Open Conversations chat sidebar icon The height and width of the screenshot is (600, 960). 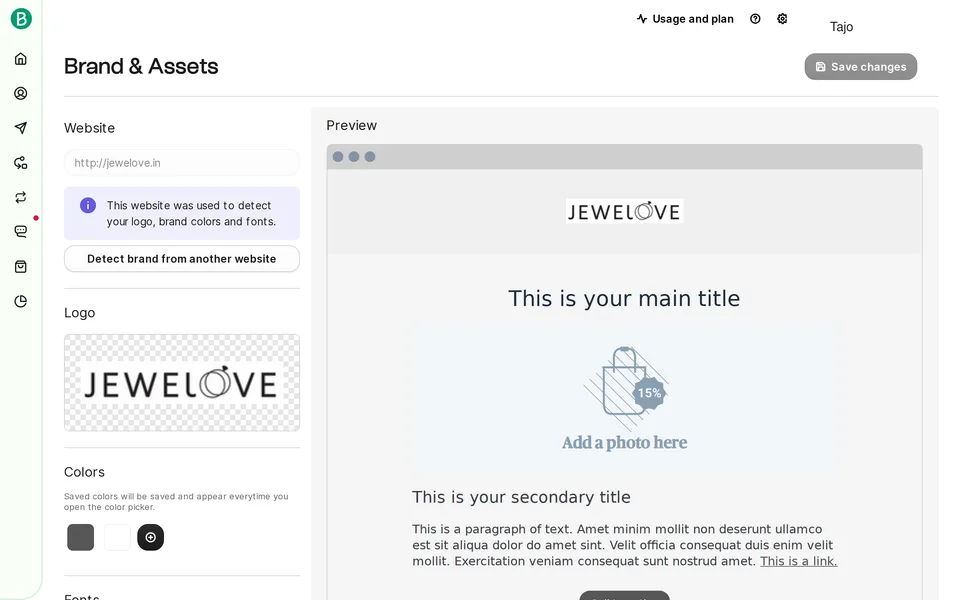tap(21, 231)
